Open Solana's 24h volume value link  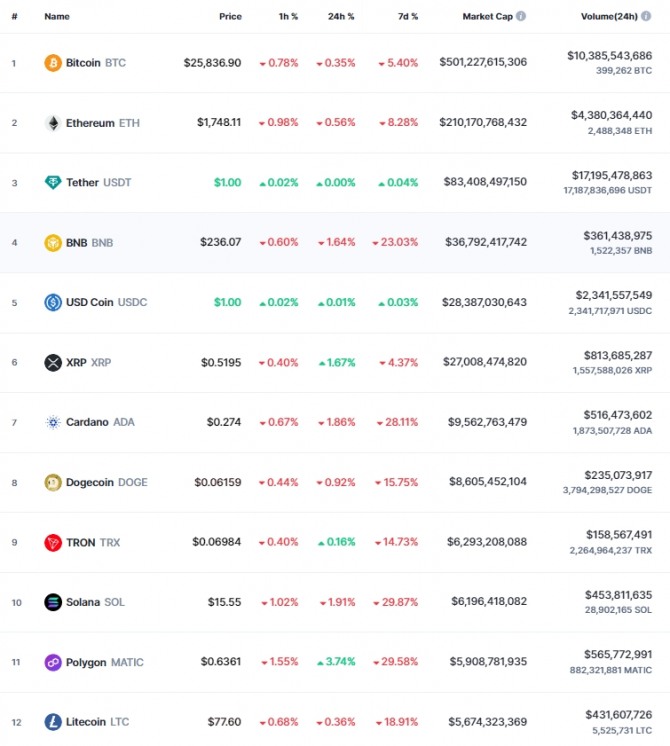618,595
